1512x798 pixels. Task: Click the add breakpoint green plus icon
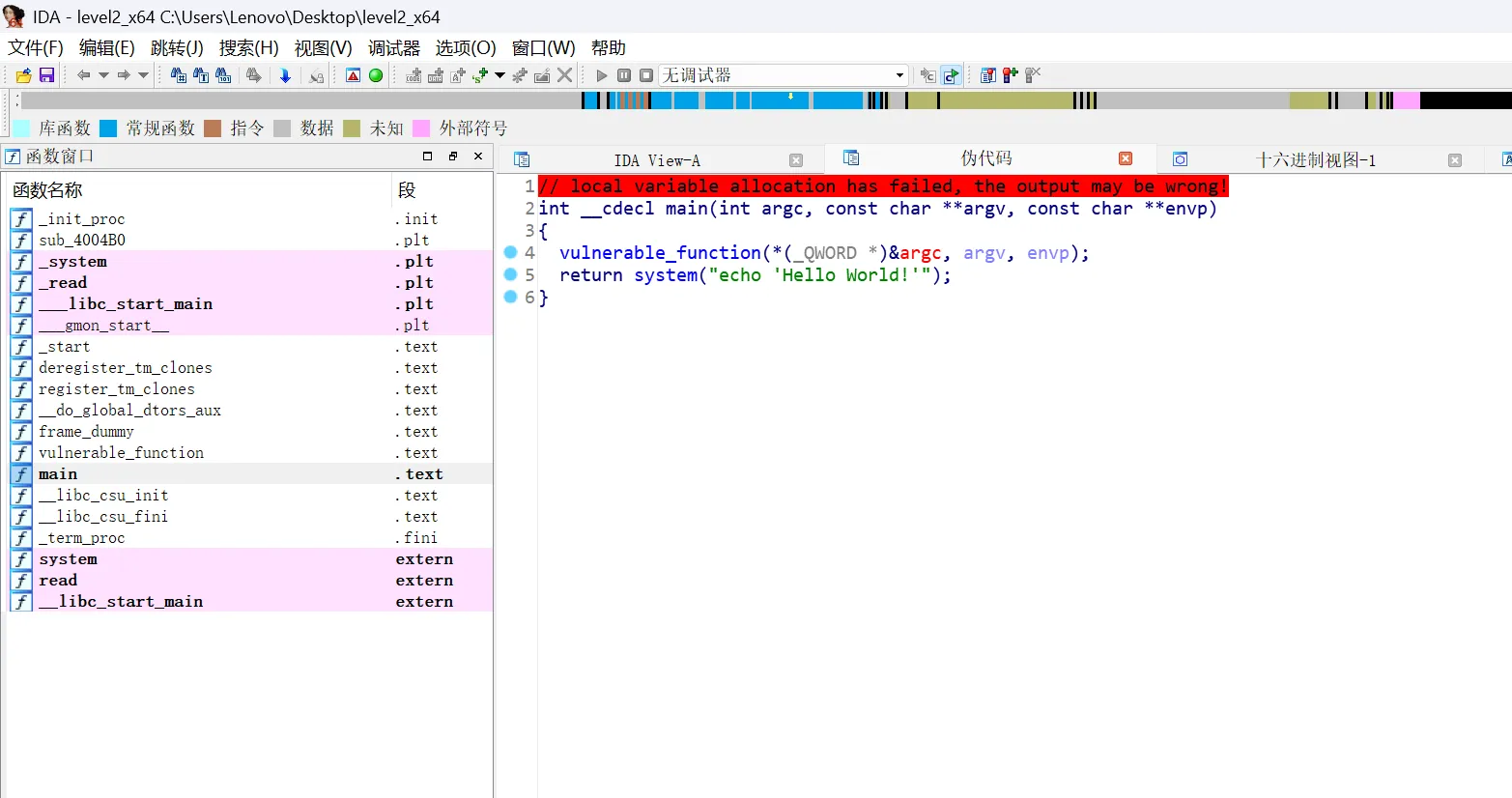click(x=1010, y=75)
